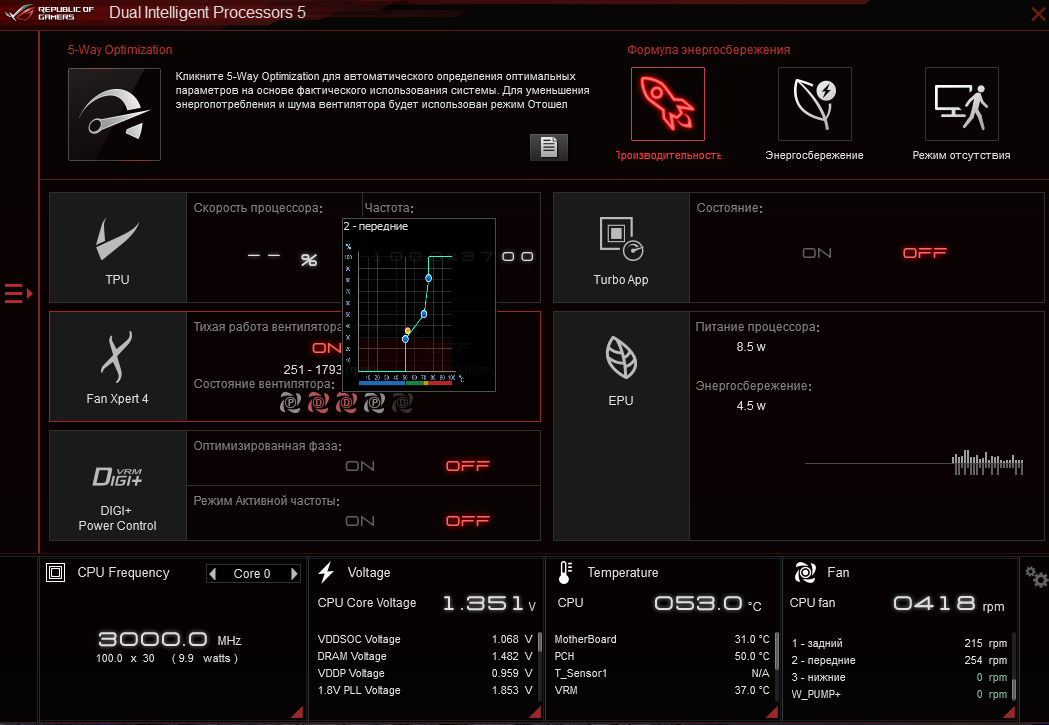Click the 4.5 w Энергосбережение value
The height and width of the screenshot is (725, 1049).
(x=751, y=406)
